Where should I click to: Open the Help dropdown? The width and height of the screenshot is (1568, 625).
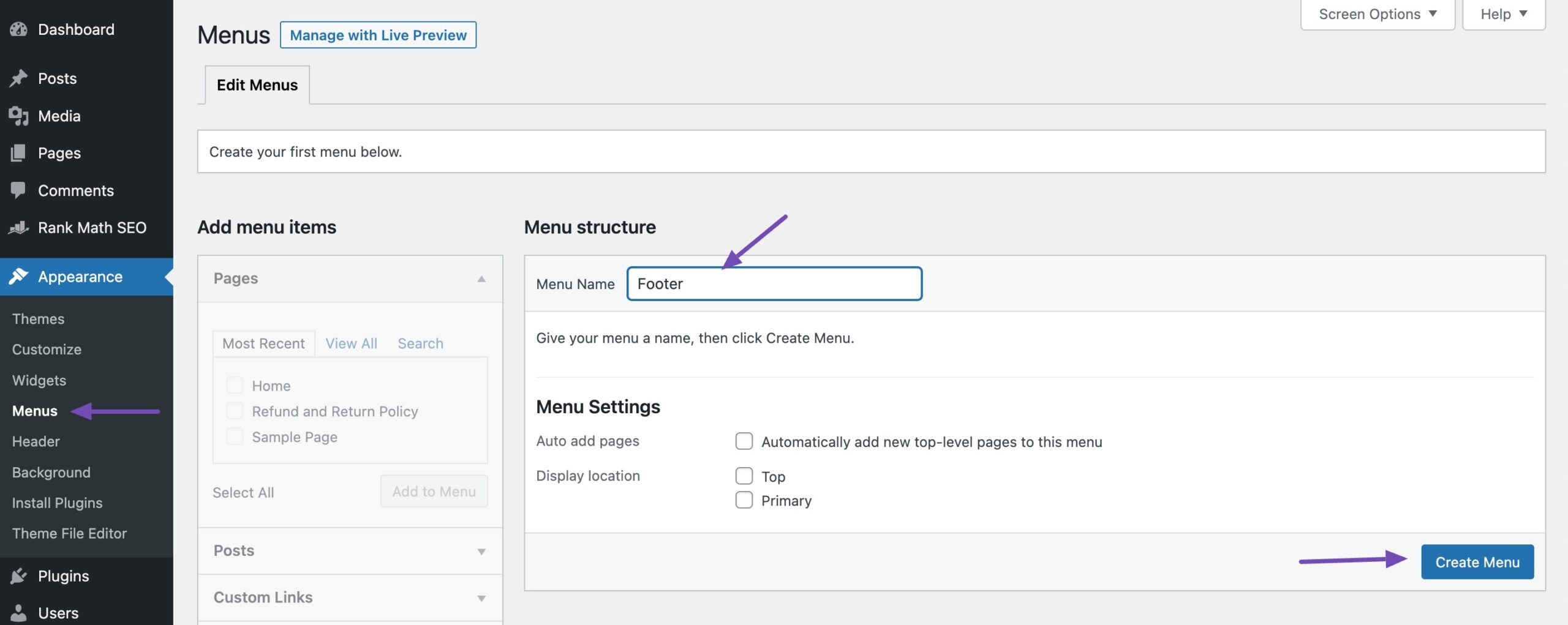pyautogui.click(x=1504, y=14)
